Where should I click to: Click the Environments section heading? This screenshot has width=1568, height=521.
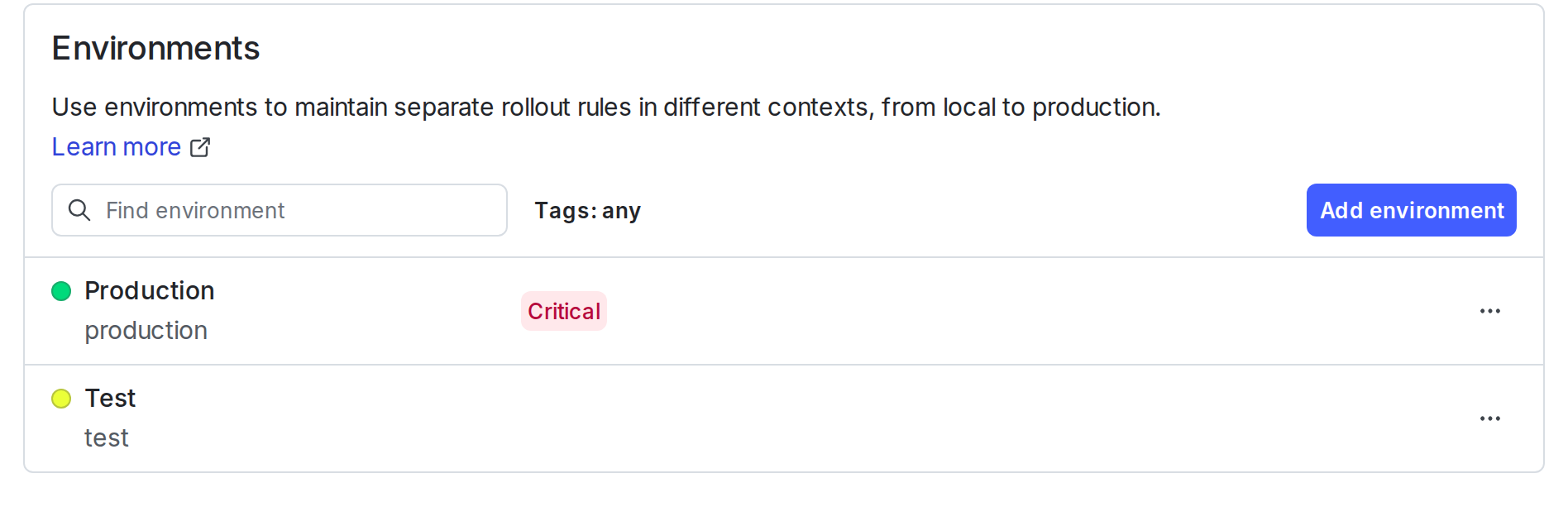[155, 49]
